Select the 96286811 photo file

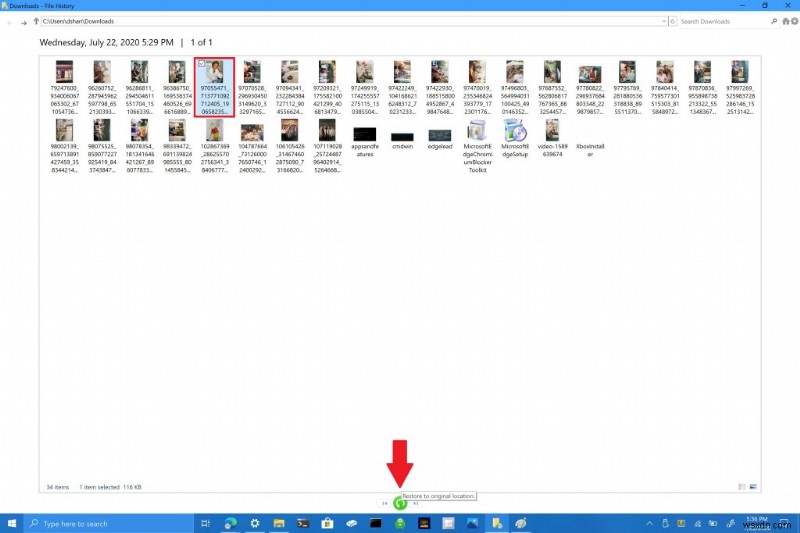[139, 87]
